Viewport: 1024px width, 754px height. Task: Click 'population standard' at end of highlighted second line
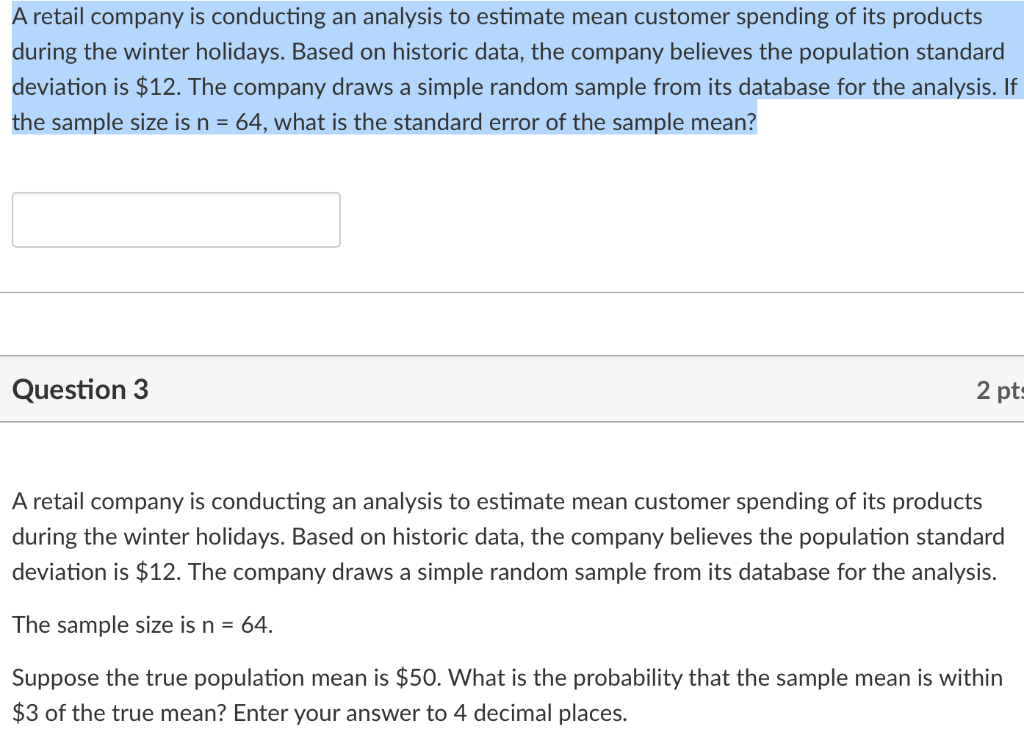[908, 52]
